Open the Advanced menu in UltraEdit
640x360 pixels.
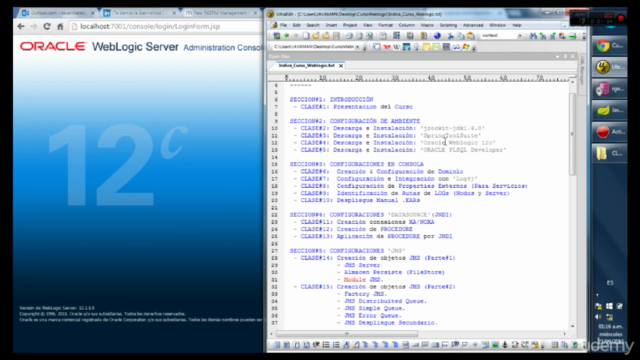coord(473,25)
